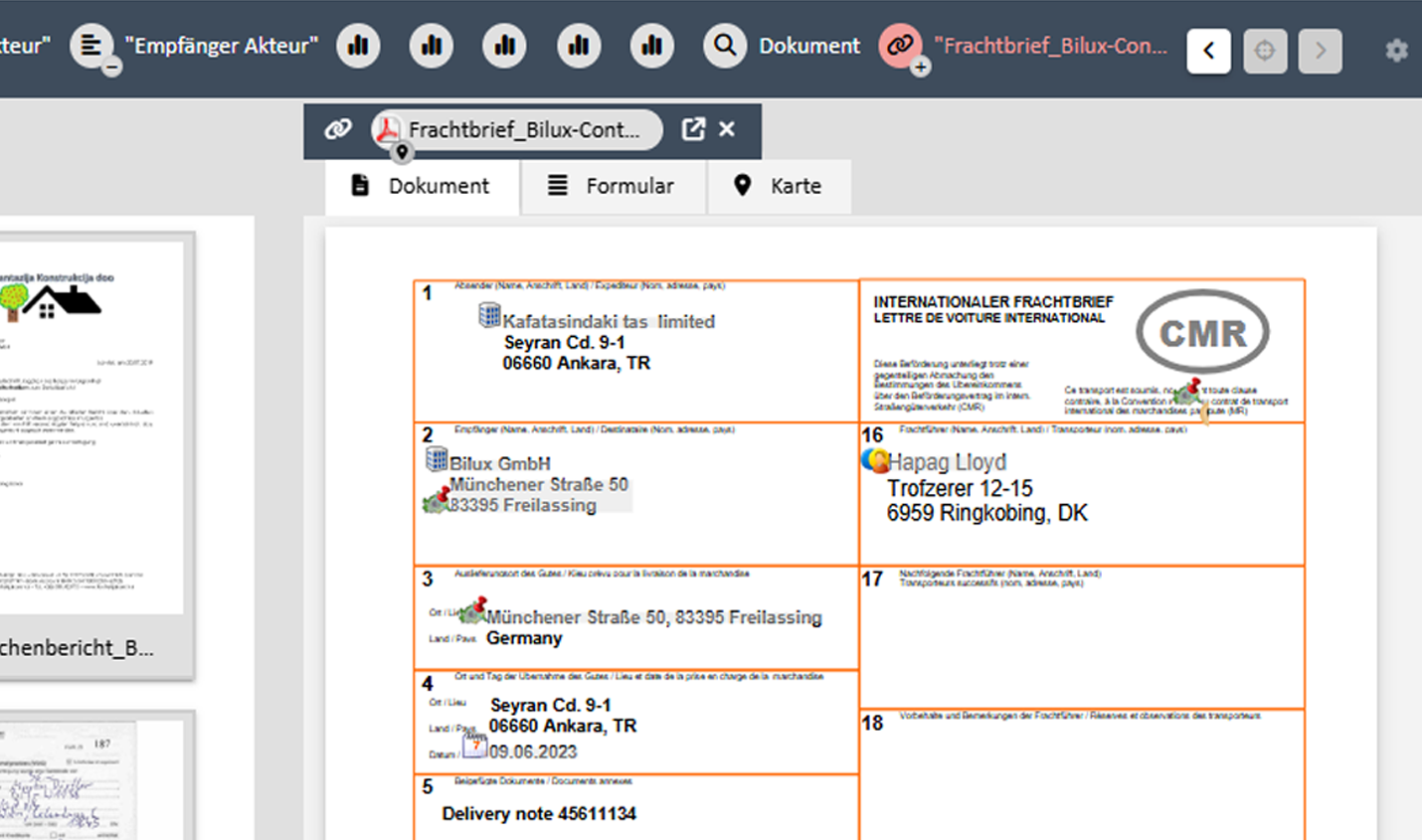
Task: Close the Frachtbrief_Bilux-Cont... document tab
Action: [727, 129]
